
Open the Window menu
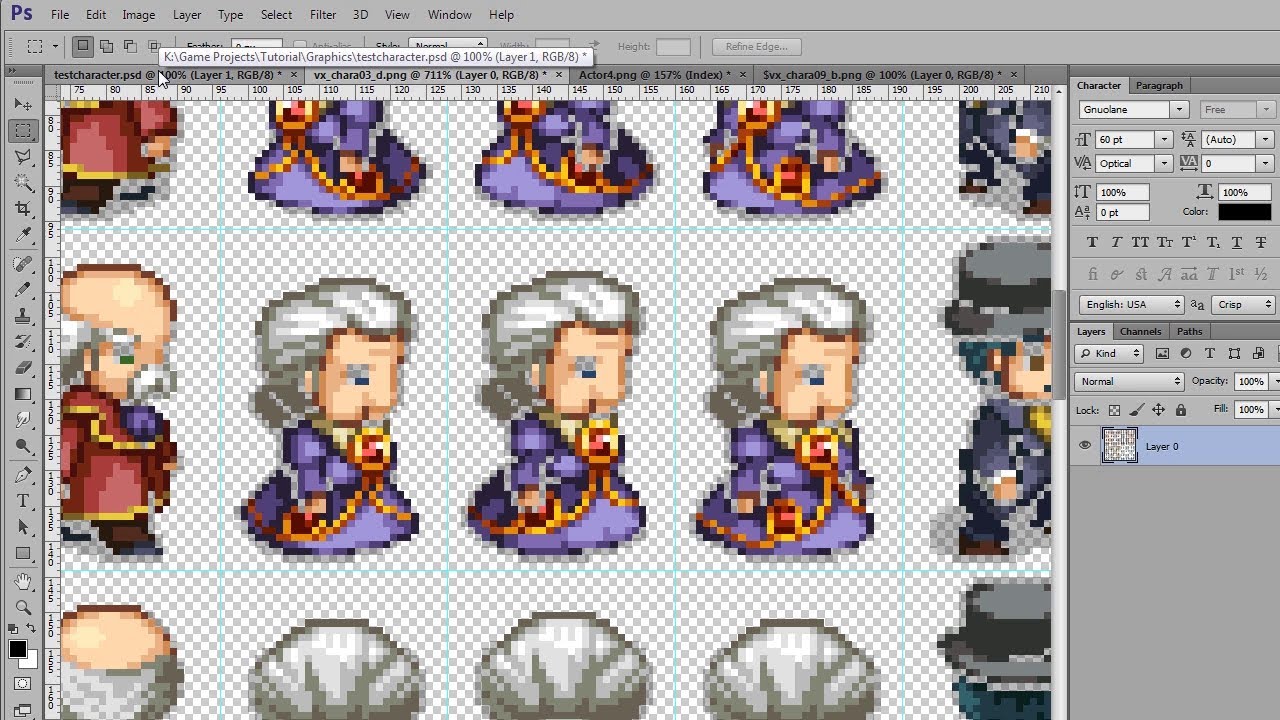[x=450, y=14]
